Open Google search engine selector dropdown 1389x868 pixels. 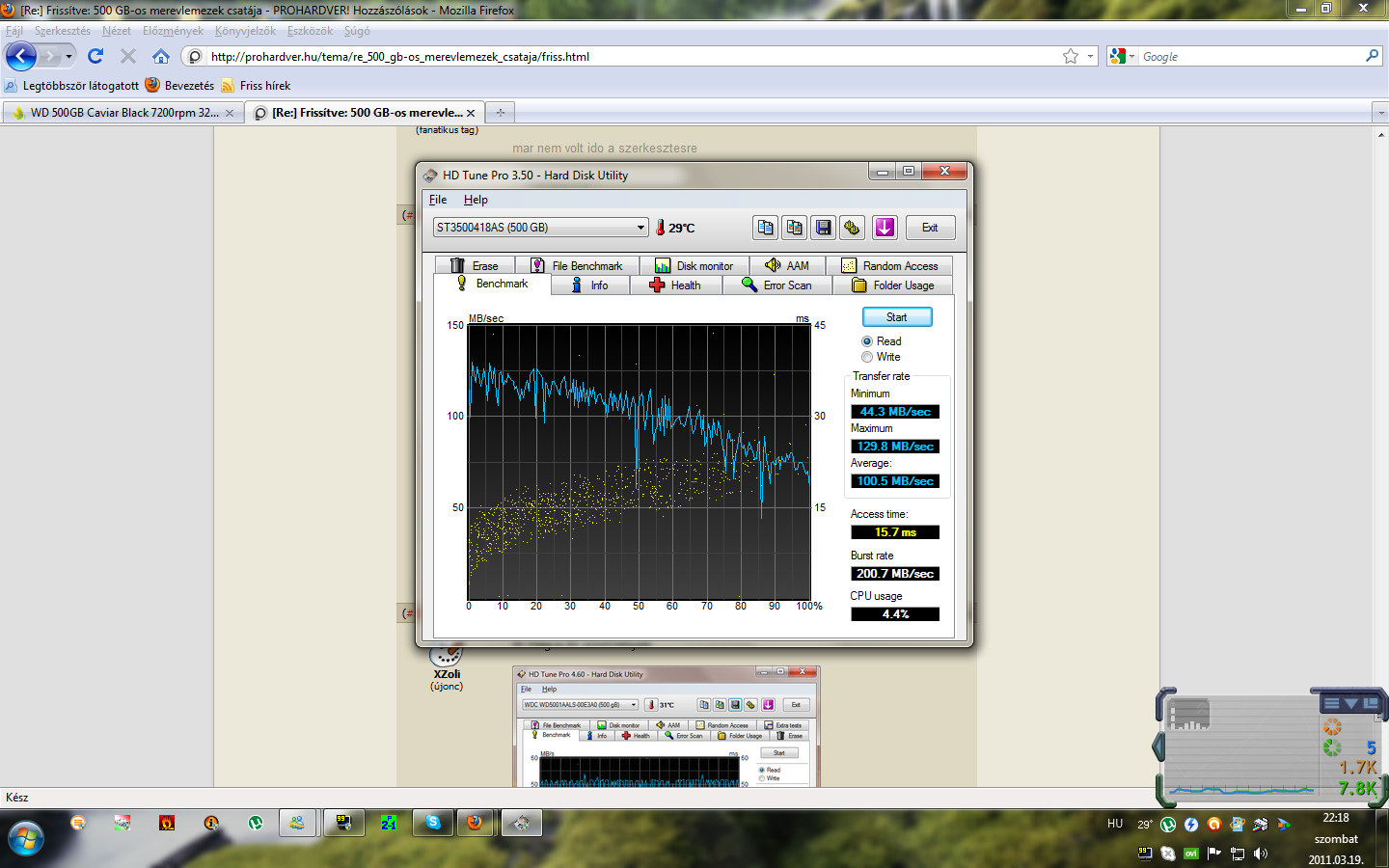[x=1123, y=56]
